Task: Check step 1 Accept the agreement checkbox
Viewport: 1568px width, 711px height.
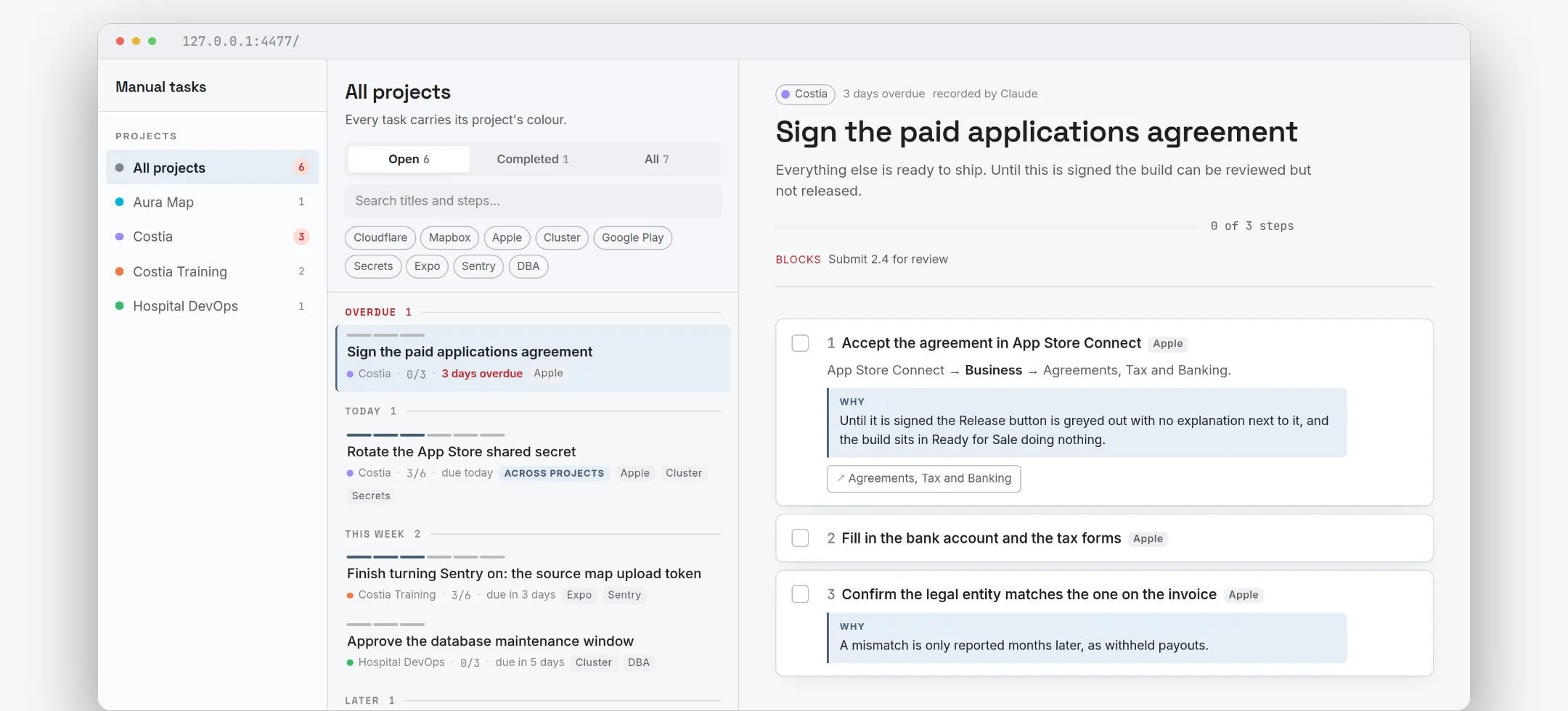Action: (800, 343)
